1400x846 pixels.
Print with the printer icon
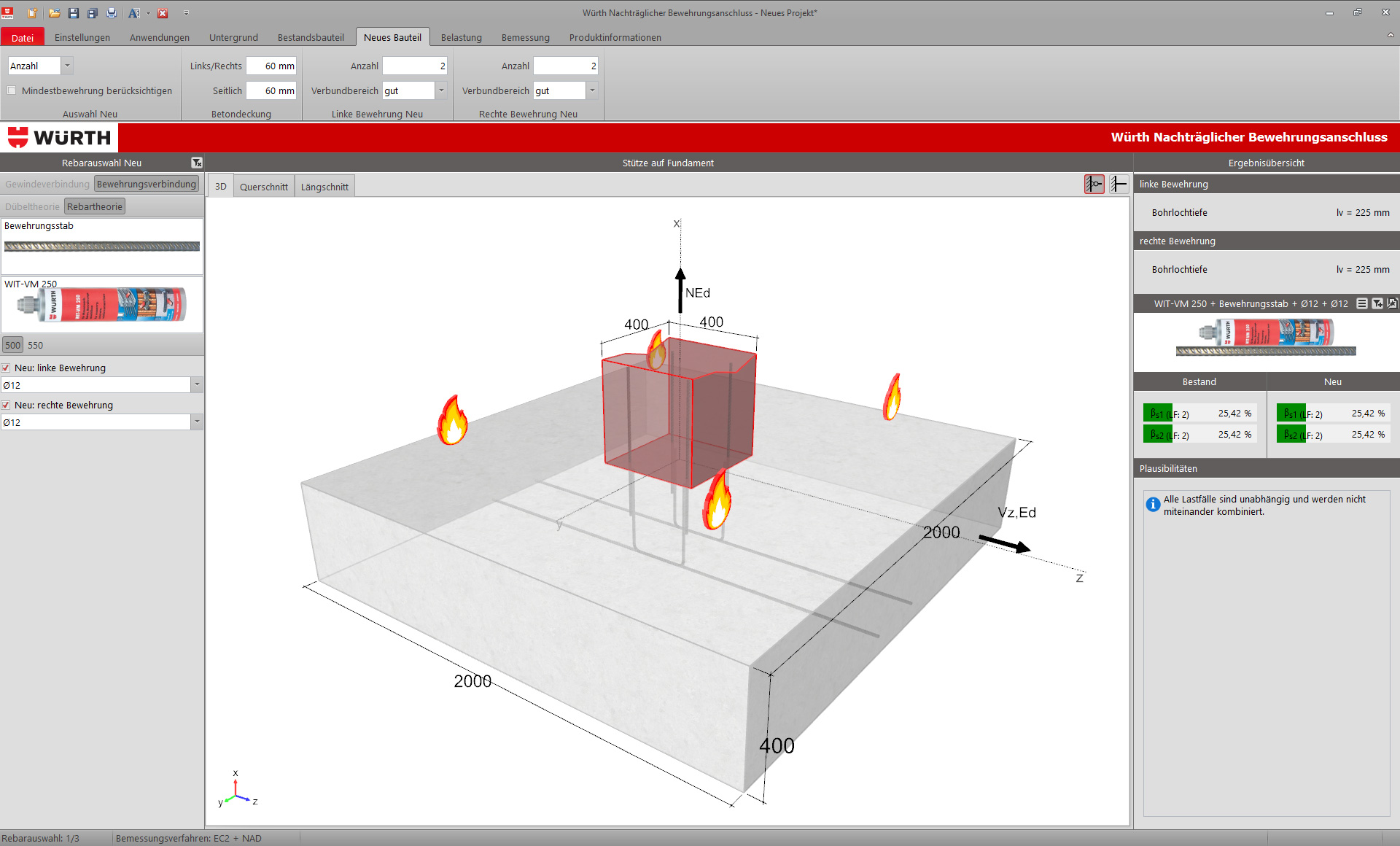pos(112,13)
